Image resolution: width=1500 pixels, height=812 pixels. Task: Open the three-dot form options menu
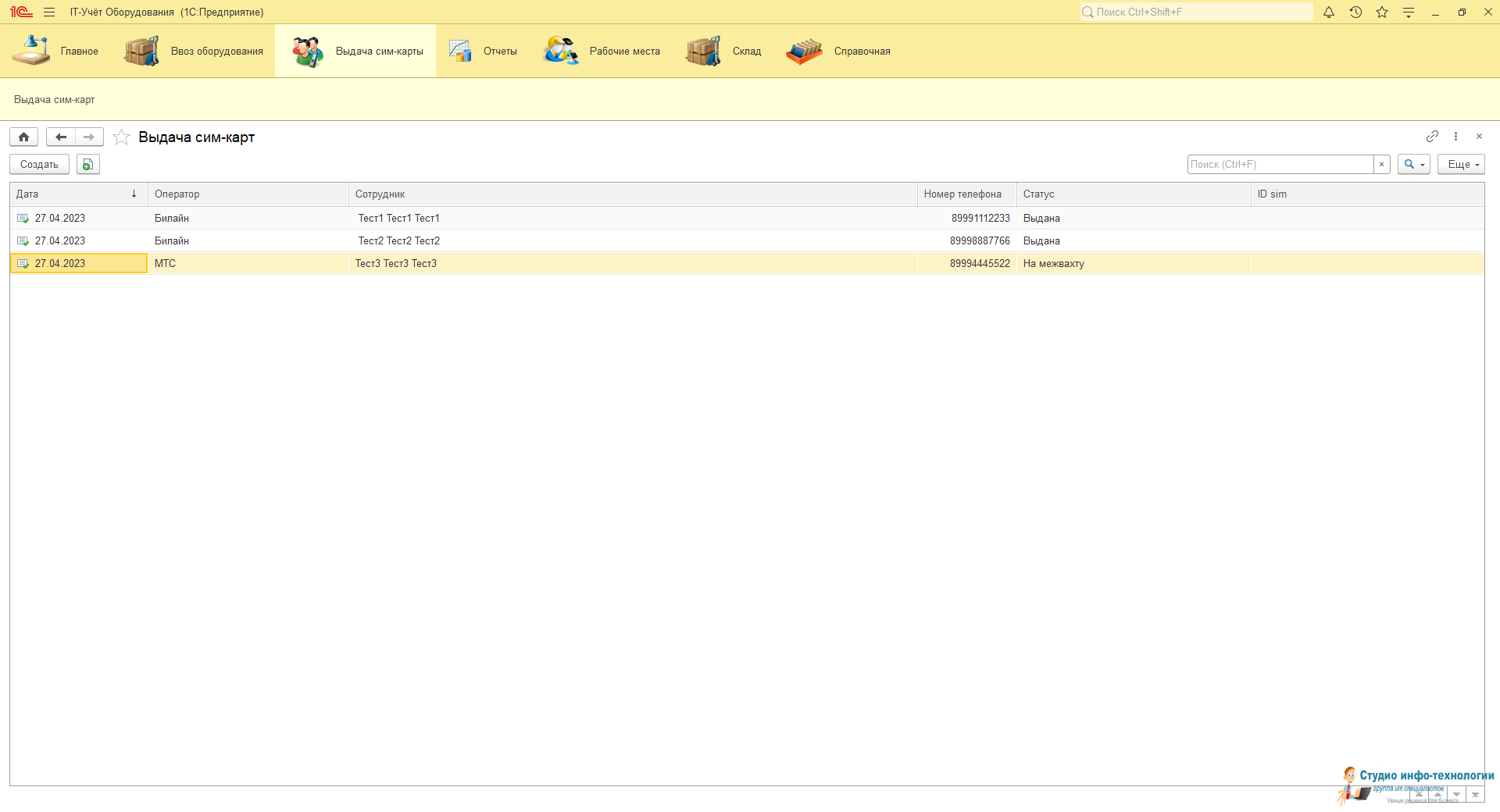pos(1455,137)
